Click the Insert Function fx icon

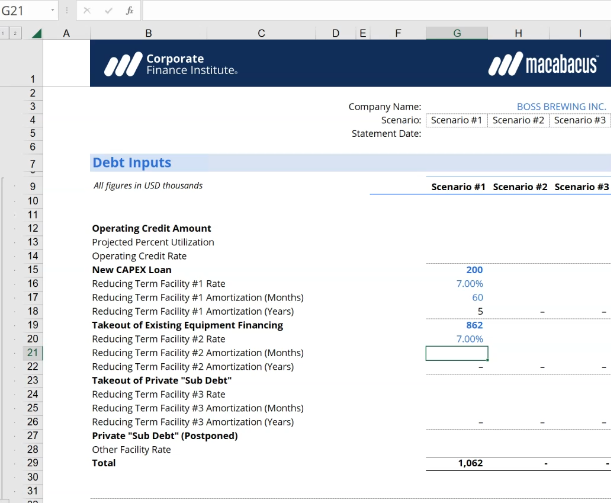click(x=130, y=10)
